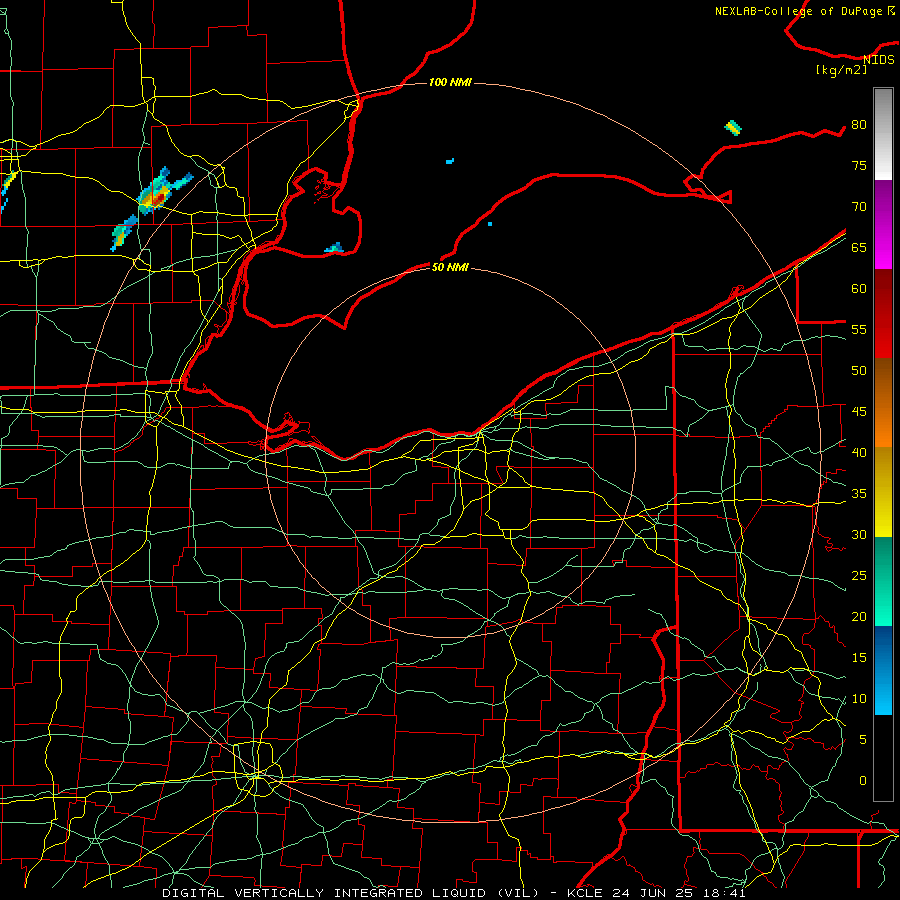Pick the red band of the color scale
Image resolution: width=900 pixels, height=900 pixels.
883,314
